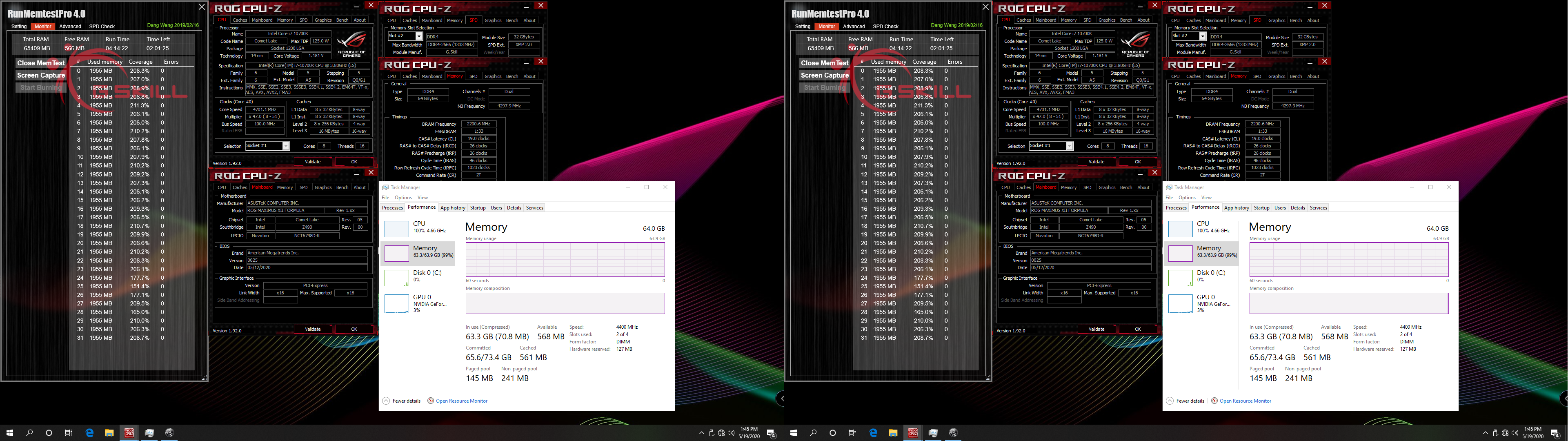Switch to the Bench tab in CPU-Z
1568x441 pixels.
(342, 20)
